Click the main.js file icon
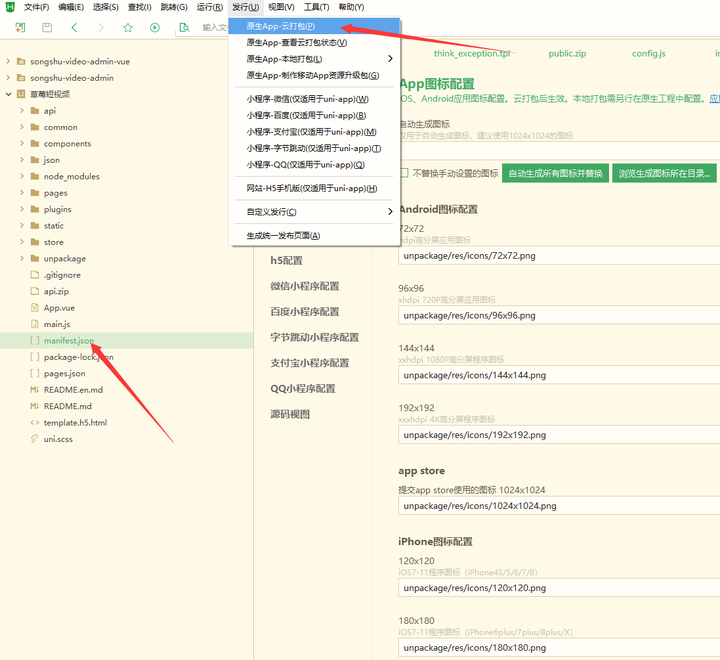Image resolution: width=720 pixels, height=660 pixels. tap(34, 324)
